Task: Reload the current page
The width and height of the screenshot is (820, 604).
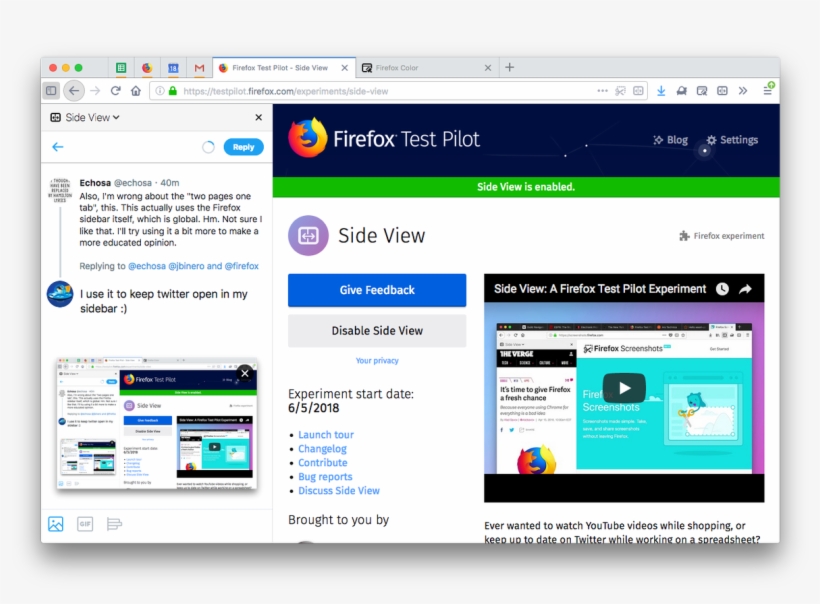Action: (116, 90)
